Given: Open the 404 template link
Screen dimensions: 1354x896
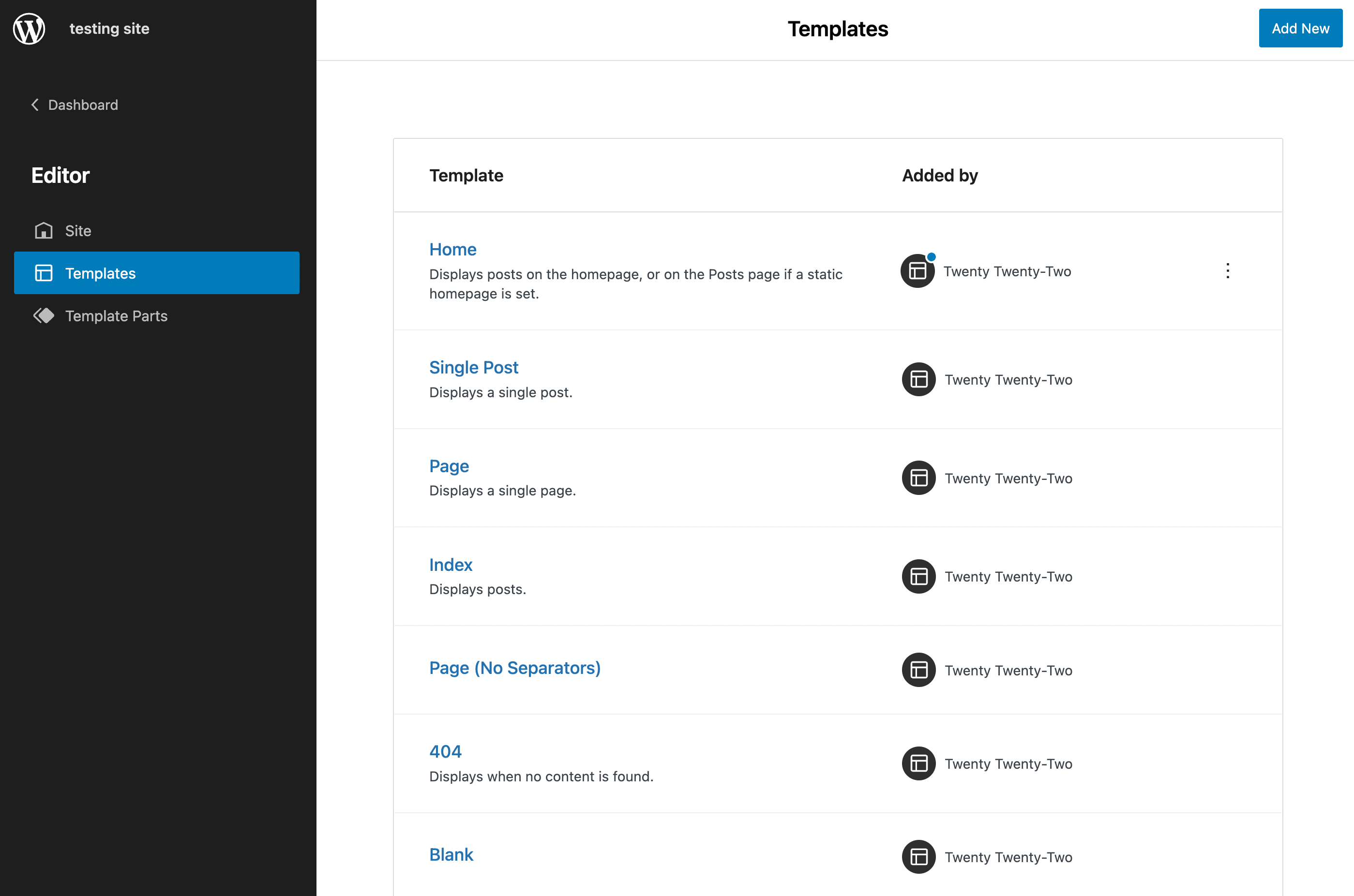Looking at the screenshot, I should [x=445, y=751].
